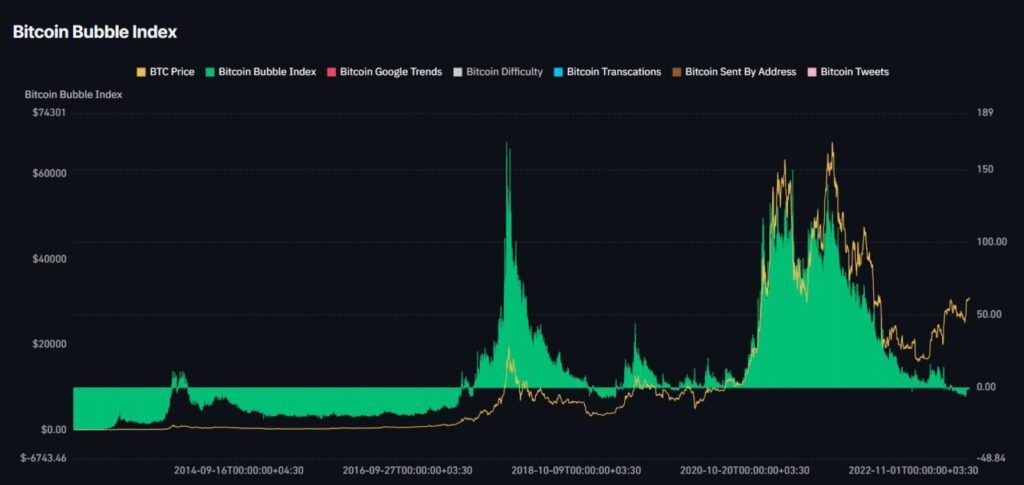Viewport: 1024px width, 485px height.
Task: Click the 2014-09-16 date axis label
Action: tap(238, 470)
